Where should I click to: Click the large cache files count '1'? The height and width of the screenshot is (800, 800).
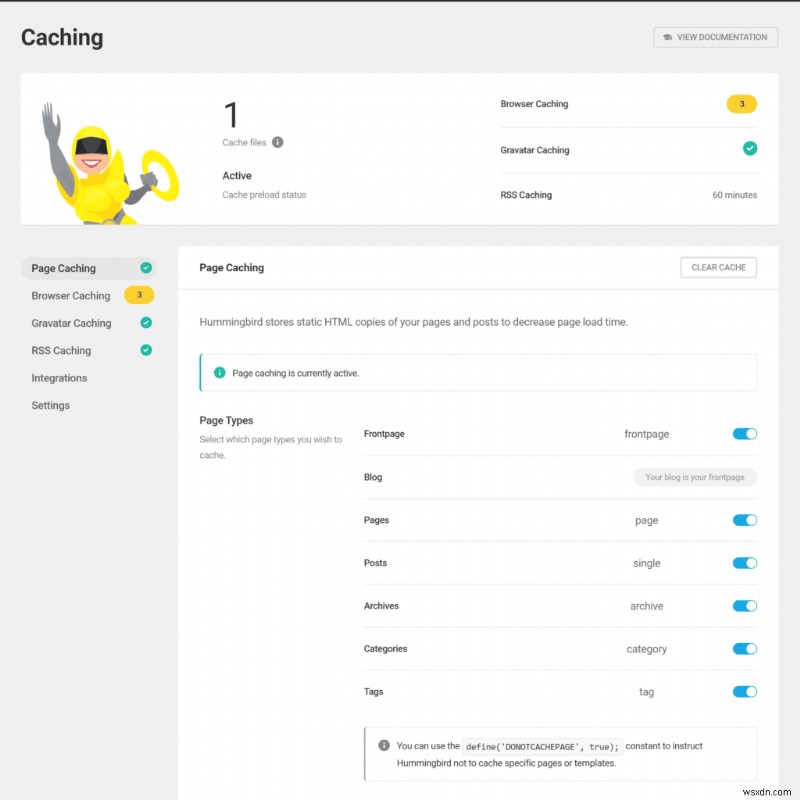[x=231, y=114]
